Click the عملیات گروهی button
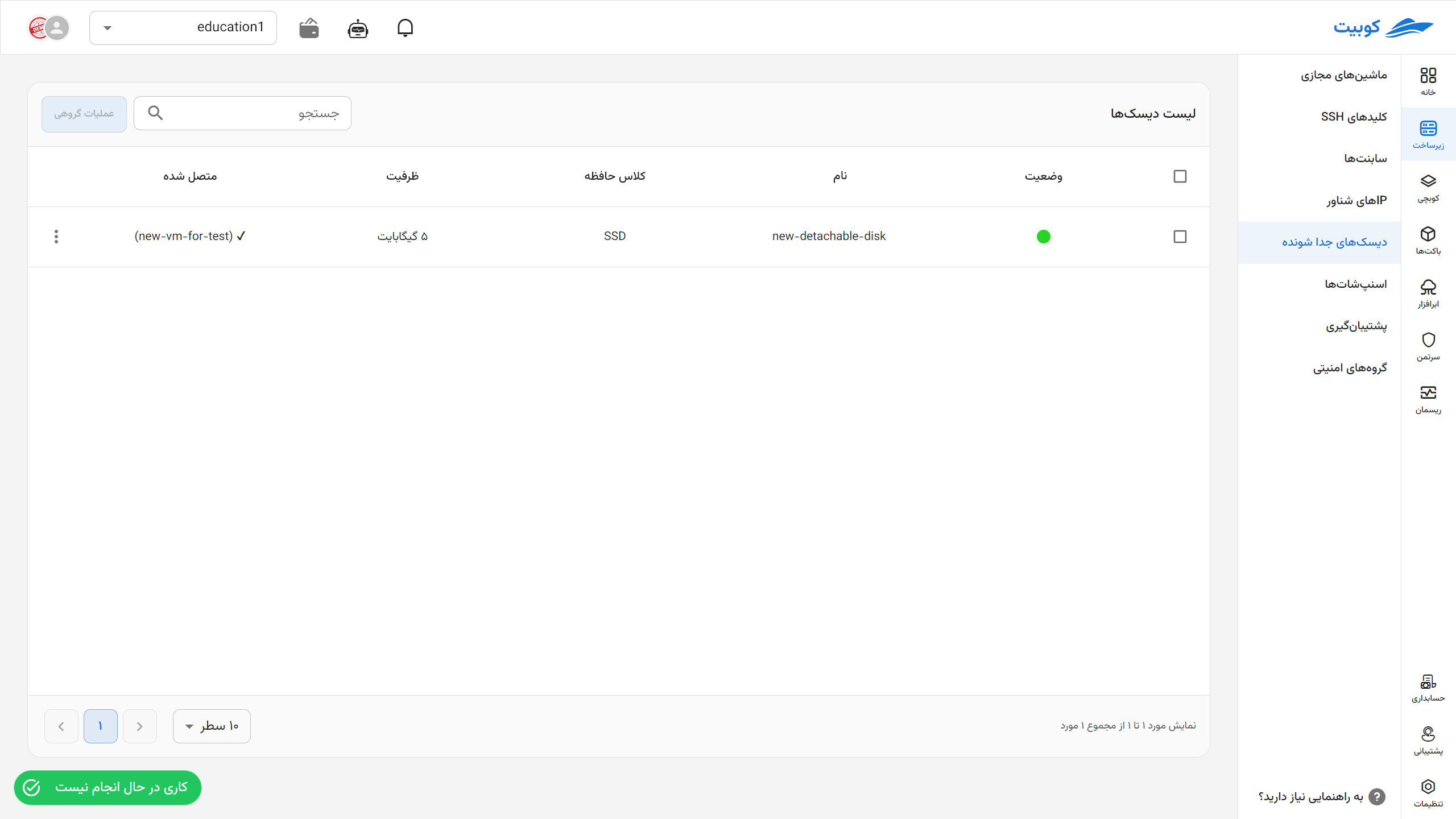1456x819 pixels. [84, 114]
